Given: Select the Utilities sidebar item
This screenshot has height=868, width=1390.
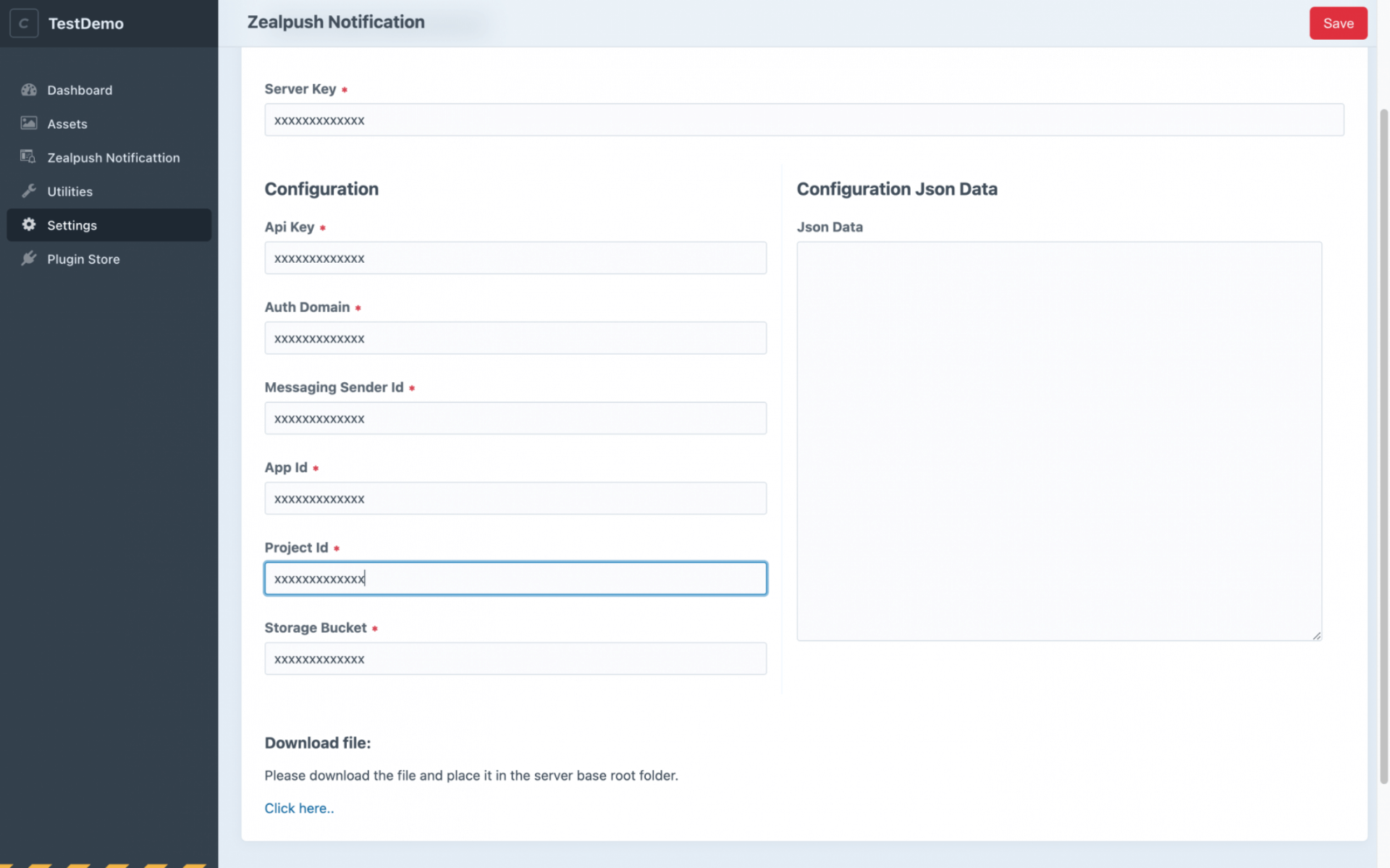Looking at the screenshot, I should [x=69, y=191].
